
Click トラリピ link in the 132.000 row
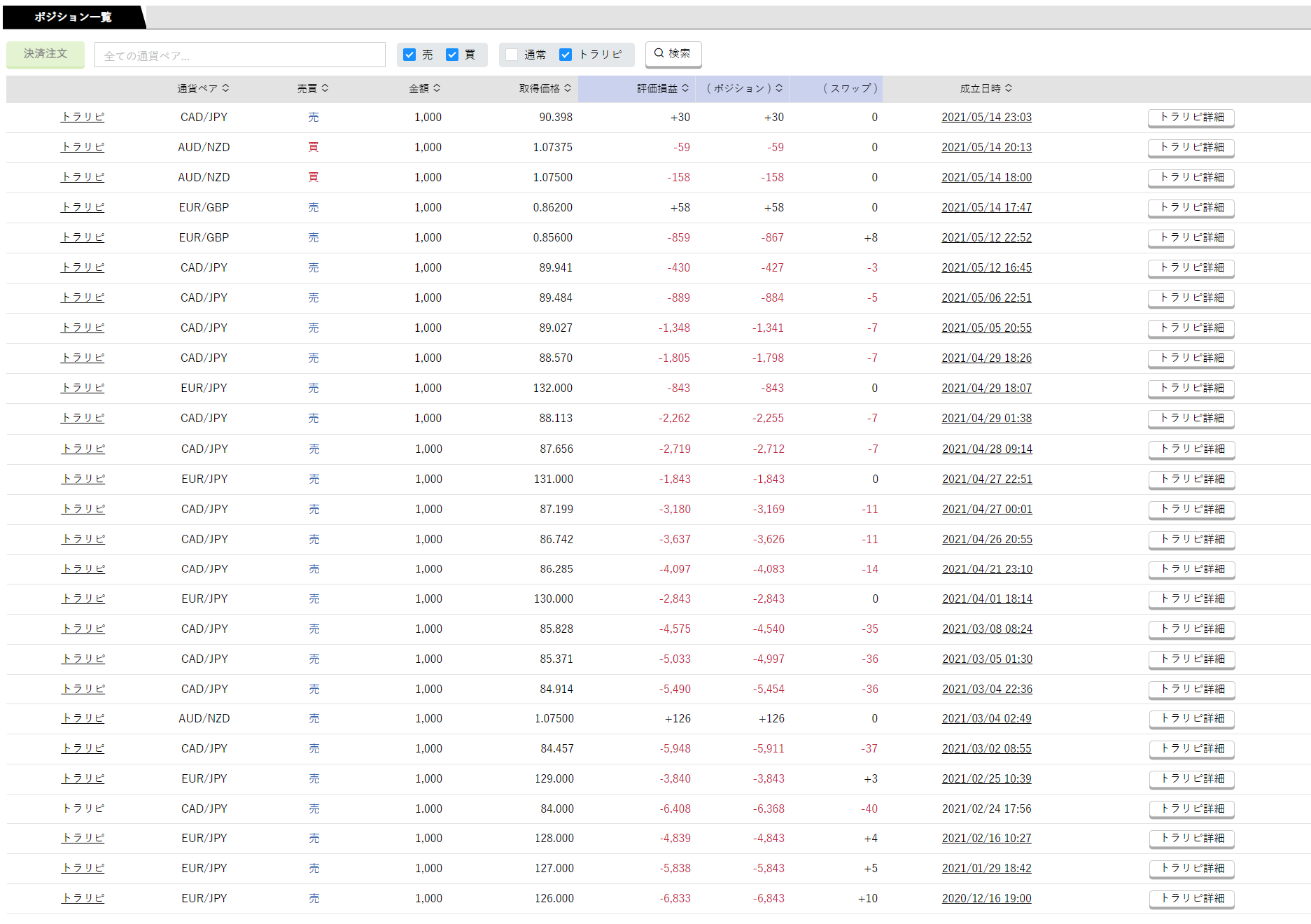[83, 388]
